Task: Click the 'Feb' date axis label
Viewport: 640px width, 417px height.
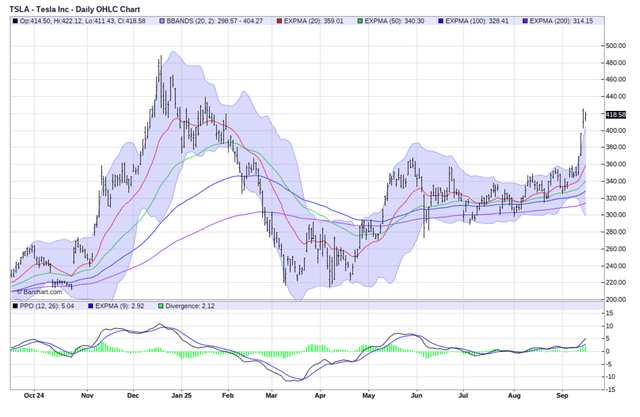Action: 228,396
